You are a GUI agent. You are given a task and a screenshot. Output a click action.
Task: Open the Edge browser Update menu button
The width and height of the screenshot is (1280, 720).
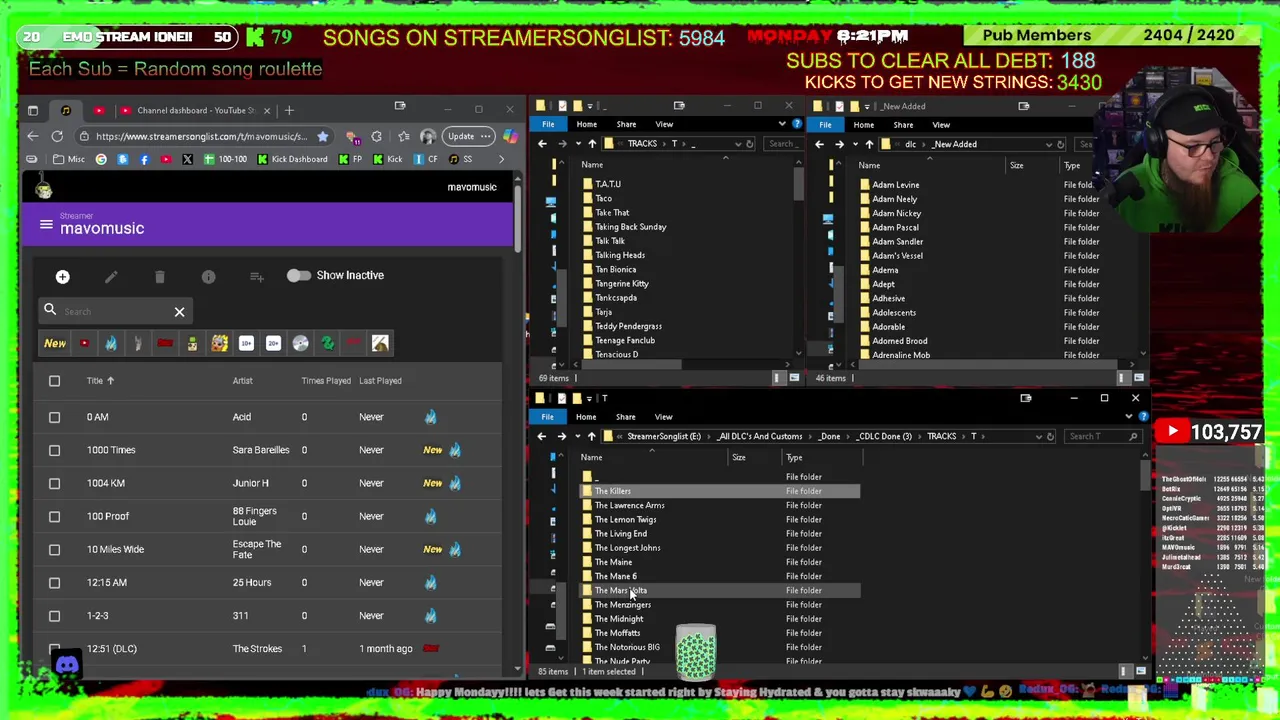pos(467,136)
